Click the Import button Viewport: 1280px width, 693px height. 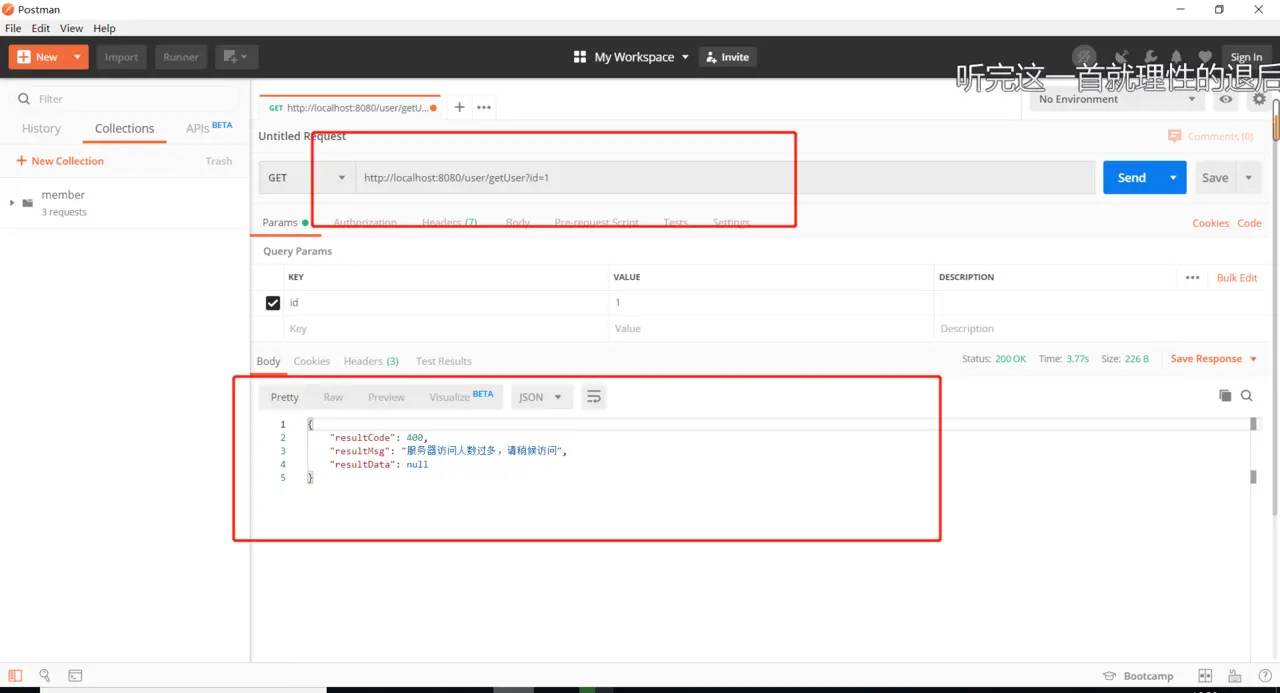(x=122, y=57)
